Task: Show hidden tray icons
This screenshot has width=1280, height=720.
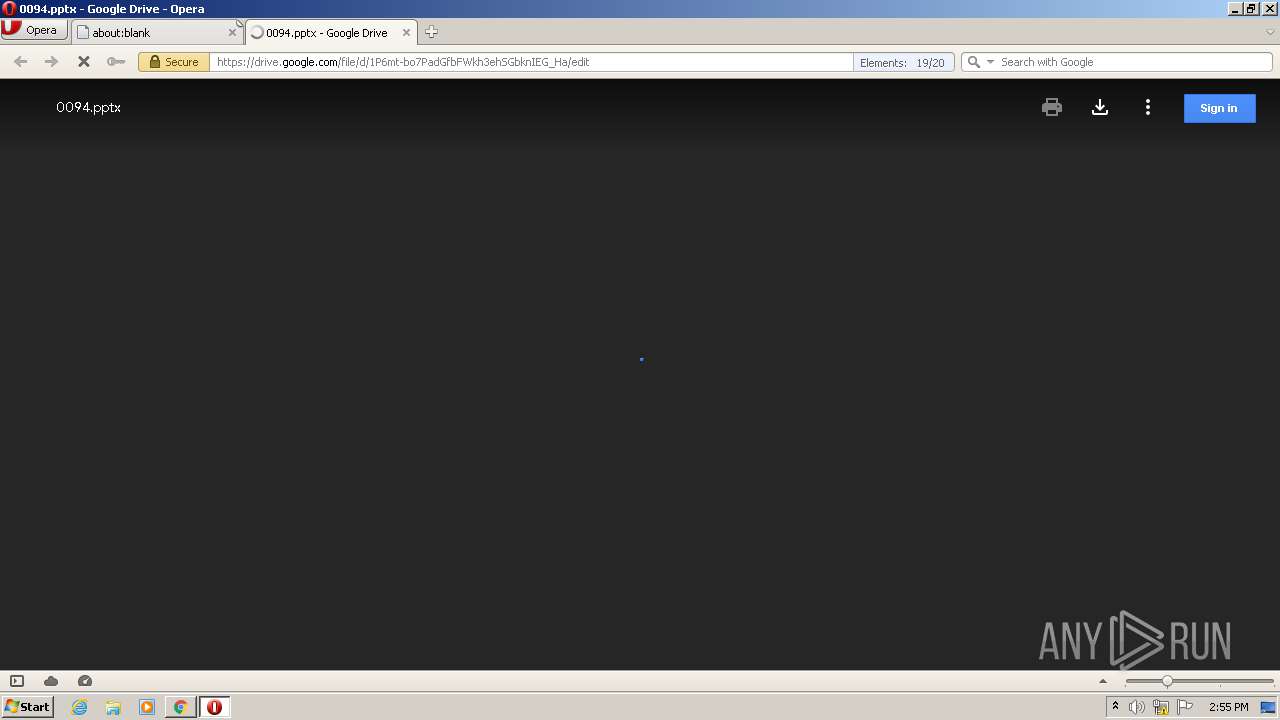Action: point(1115,707)
